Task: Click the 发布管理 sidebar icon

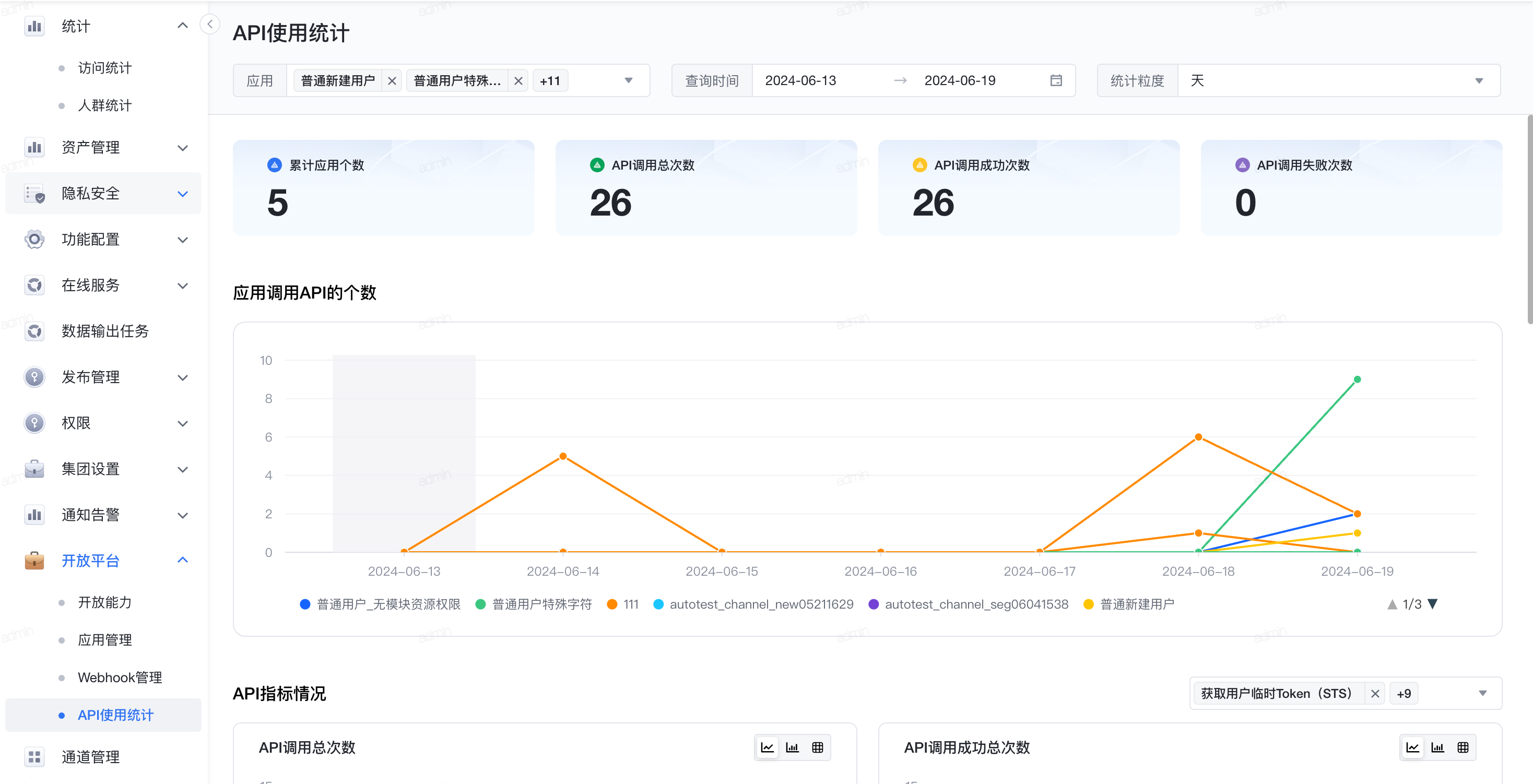Action: [x=34, y=376]
